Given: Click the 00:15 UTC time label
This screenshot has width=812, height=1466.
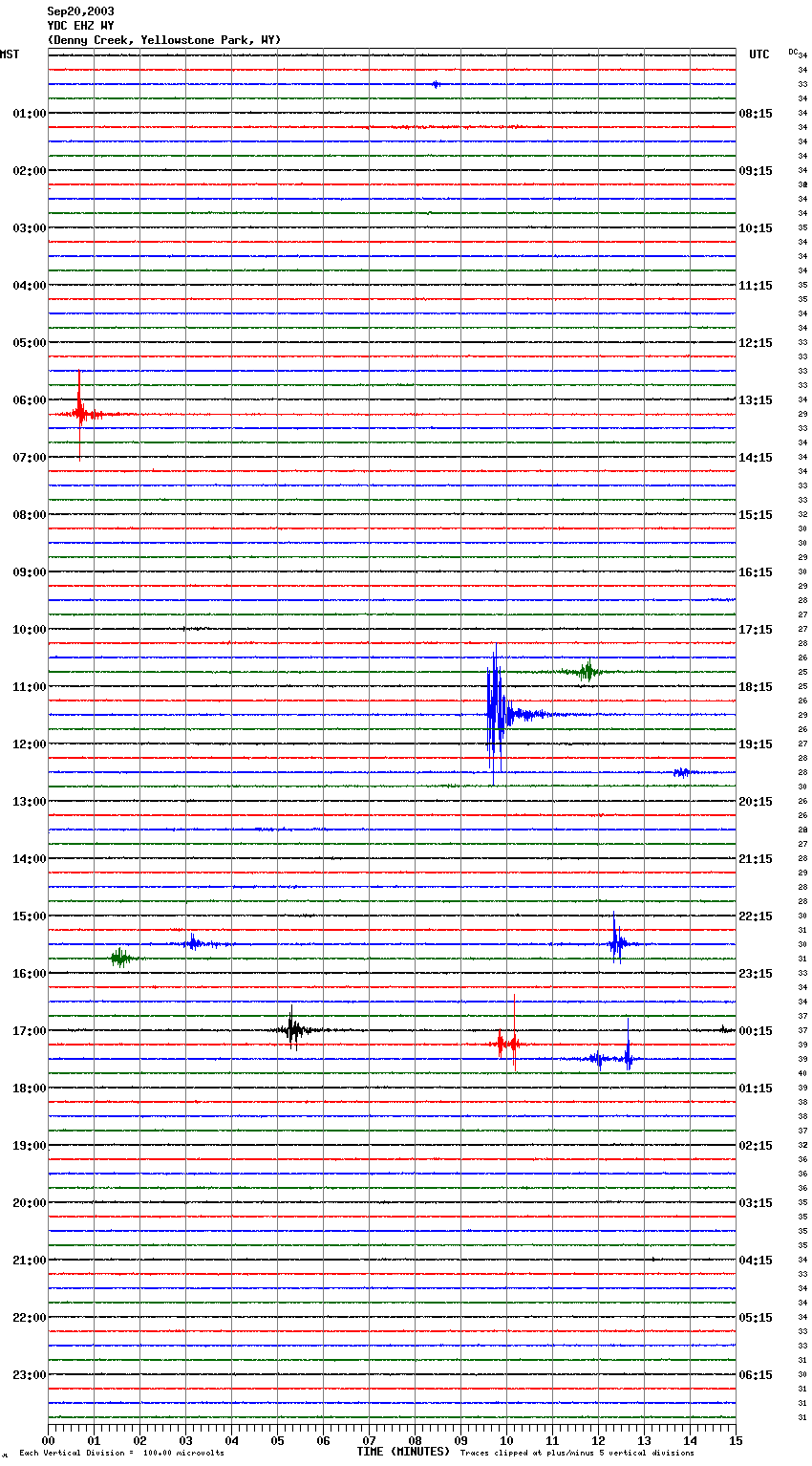Looking at the screenshot, I should point(756,1031).
